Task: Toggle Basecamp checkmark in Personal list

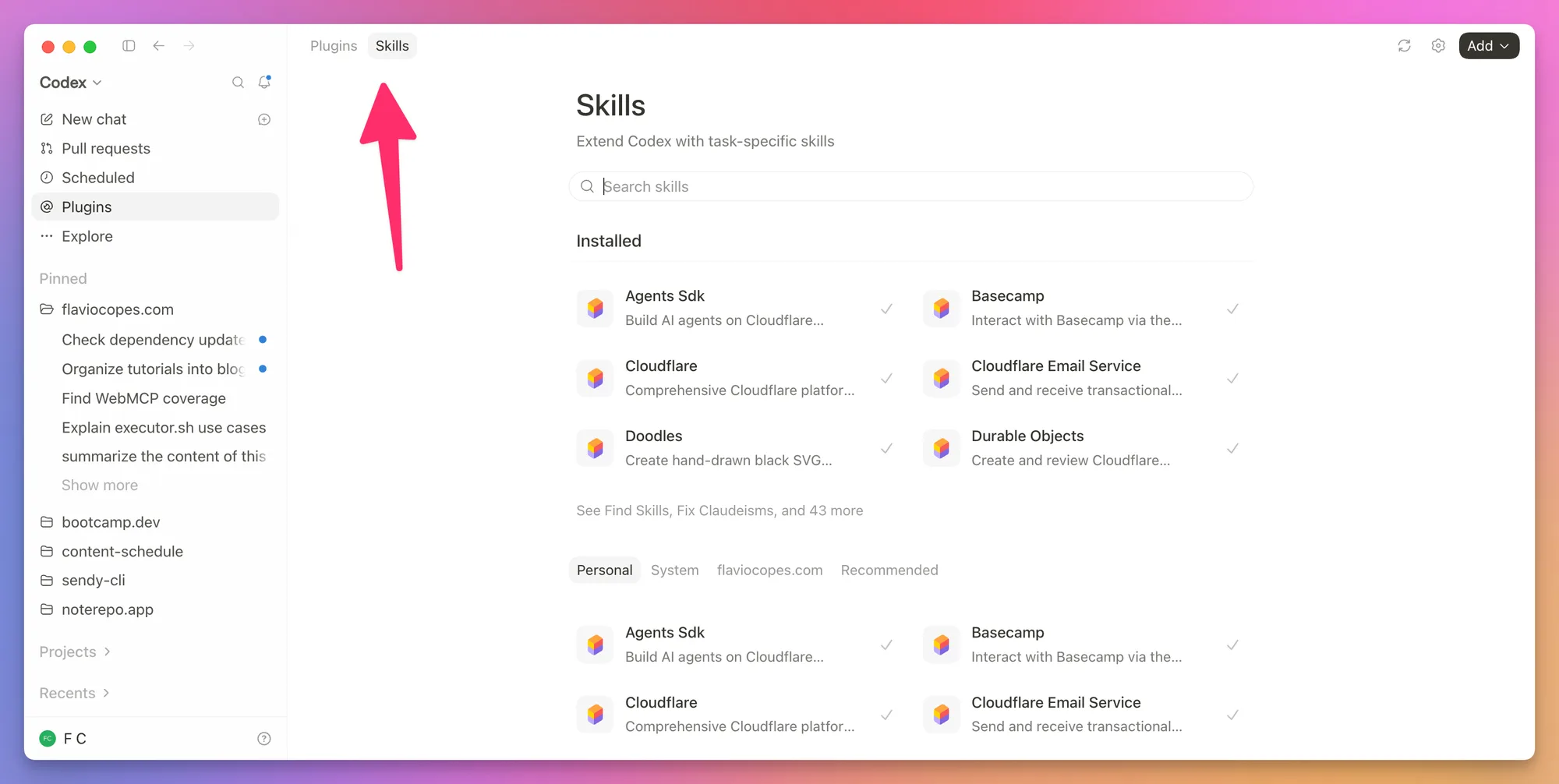Action: (1233, 645)
